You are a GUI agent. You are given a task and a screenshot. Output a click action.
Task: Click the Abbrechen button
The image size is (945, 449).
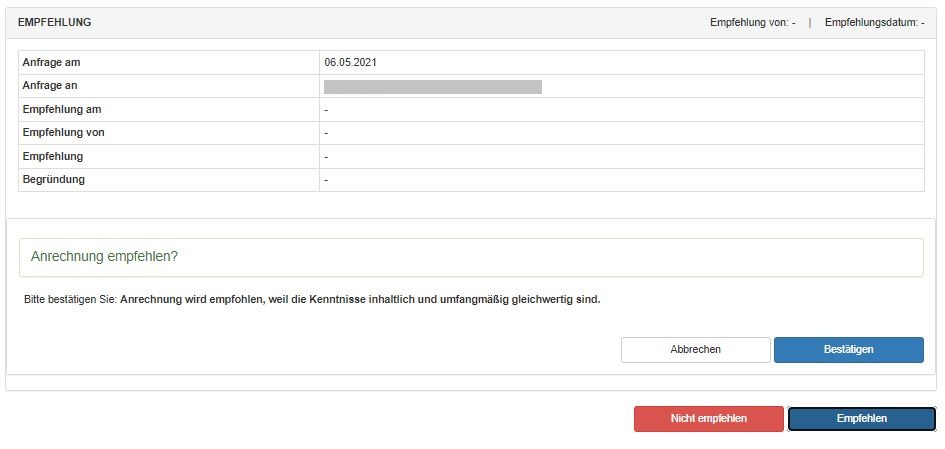(695, 350)
